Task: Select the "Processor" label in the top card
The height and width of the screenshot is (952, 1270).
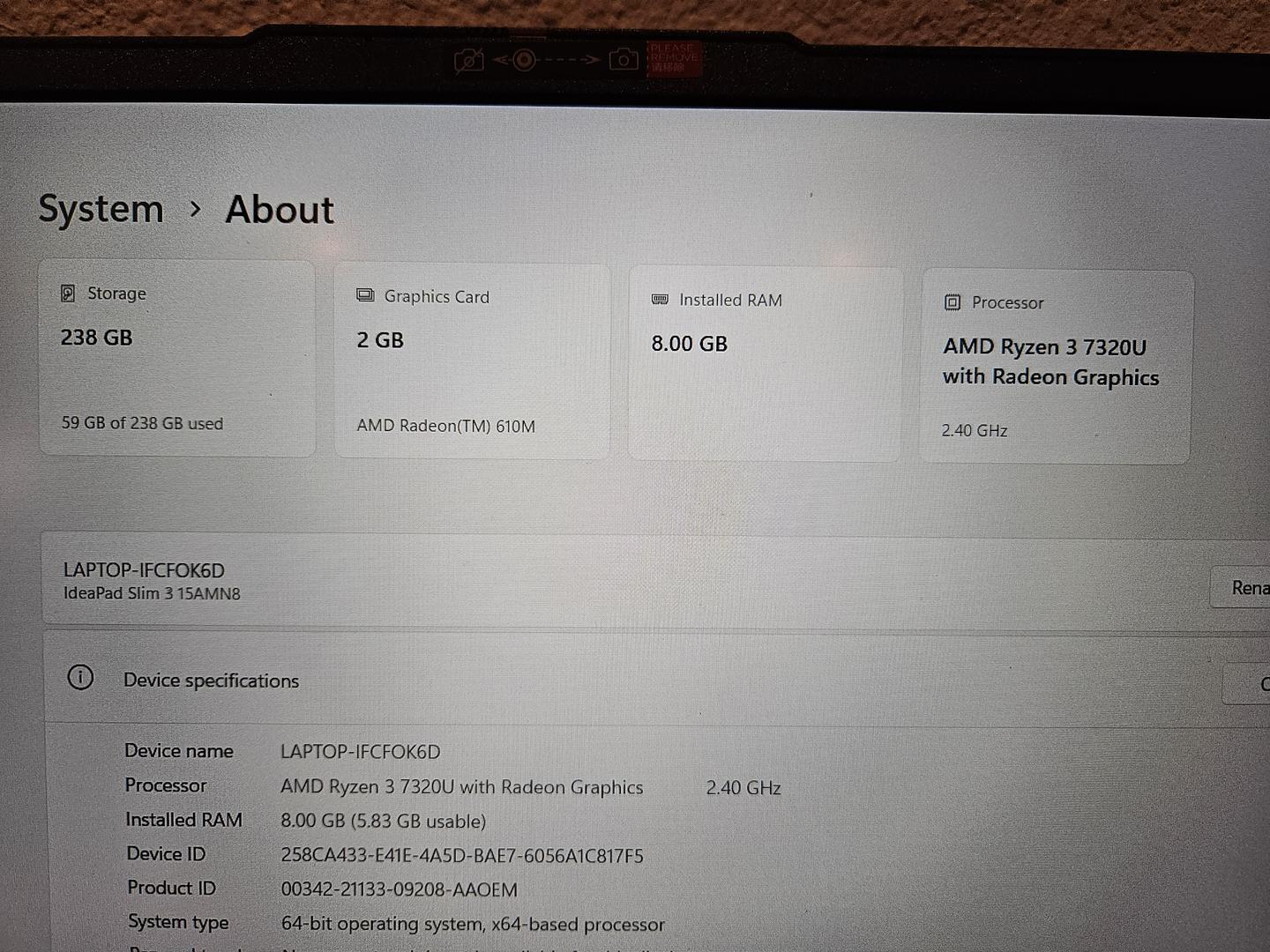Action: (x=1007, y=303)
